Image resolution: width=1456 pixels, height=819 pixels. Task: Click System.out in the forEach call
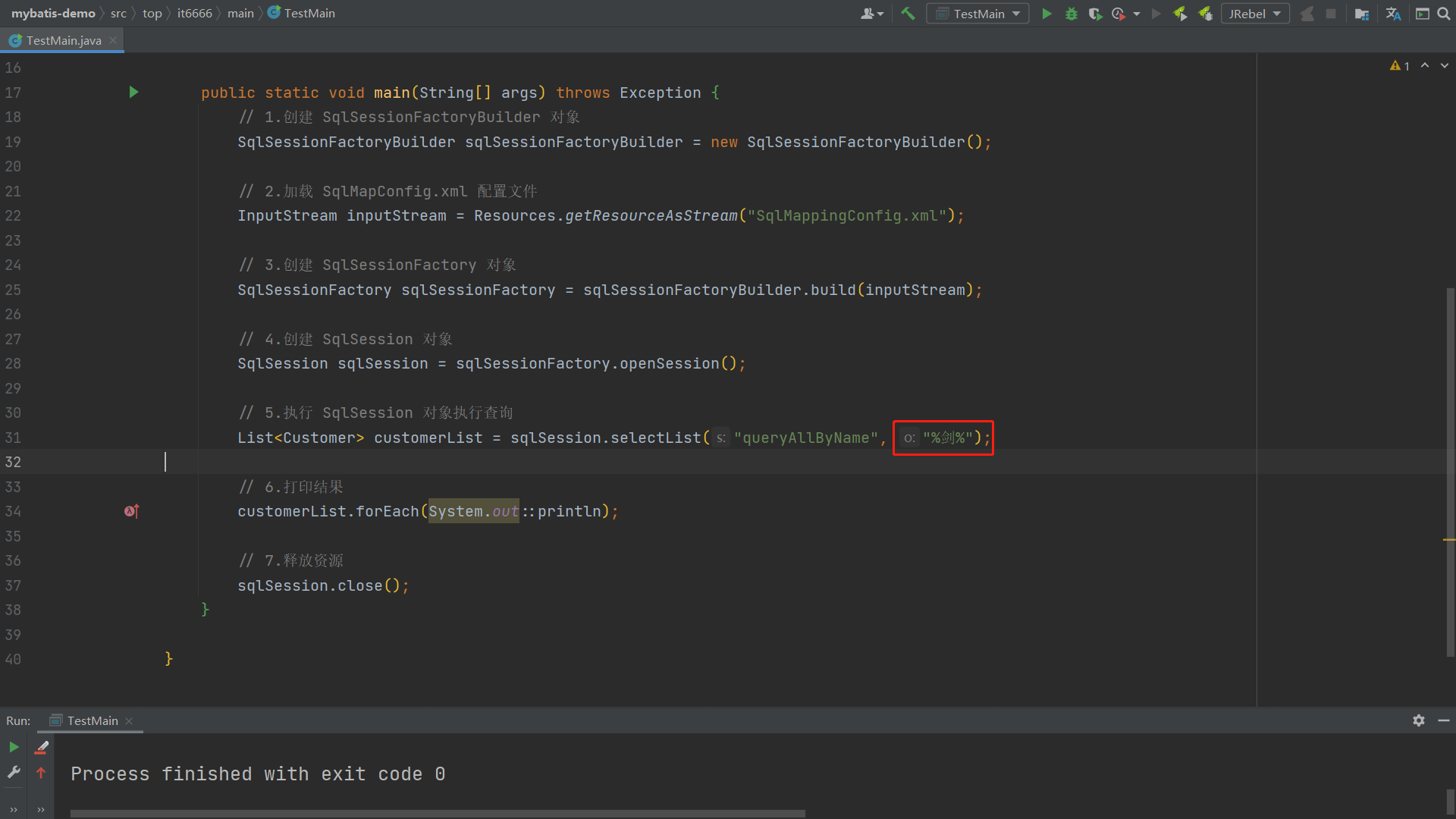click(474, 511)
